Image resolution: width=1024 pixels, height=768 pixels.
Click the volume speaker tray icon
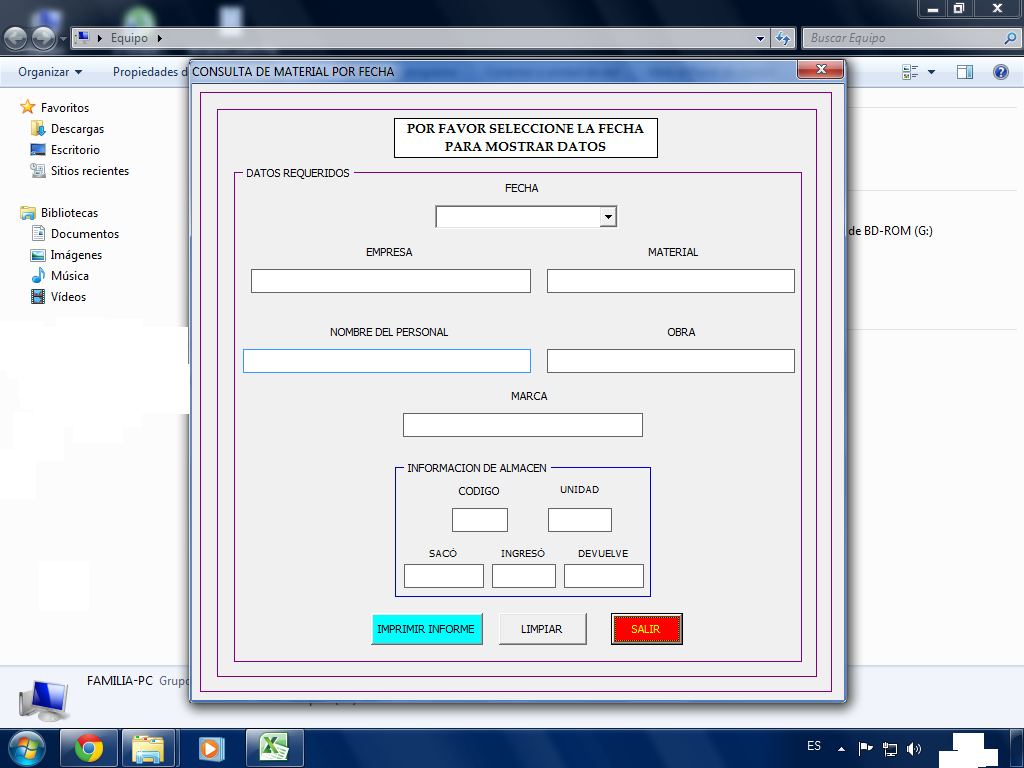click(x=914, y=749)
